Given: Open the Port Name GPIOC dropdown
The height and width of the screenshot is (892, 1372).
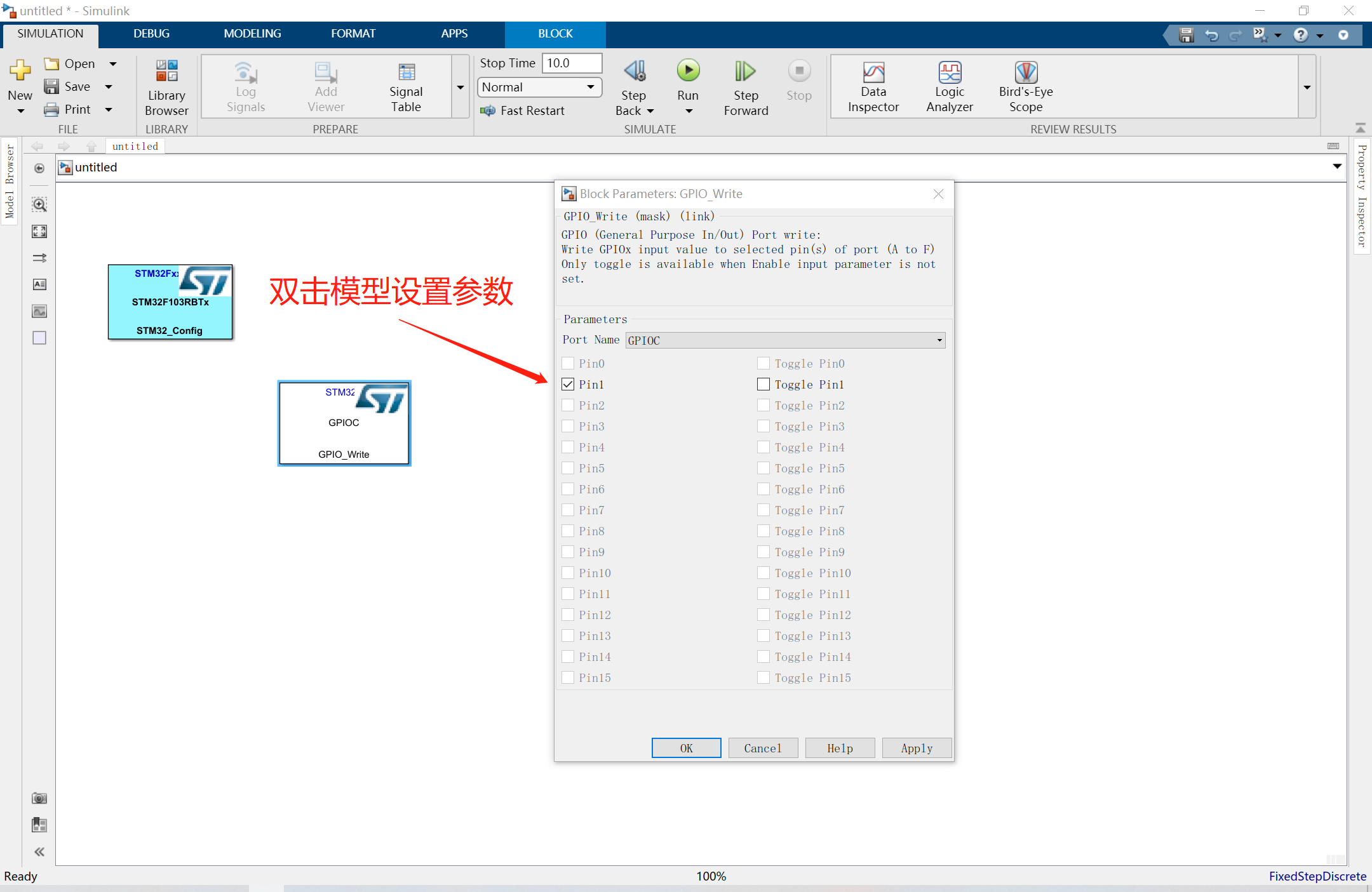Looking at the screenshot, I should click(x=785, y=340).
